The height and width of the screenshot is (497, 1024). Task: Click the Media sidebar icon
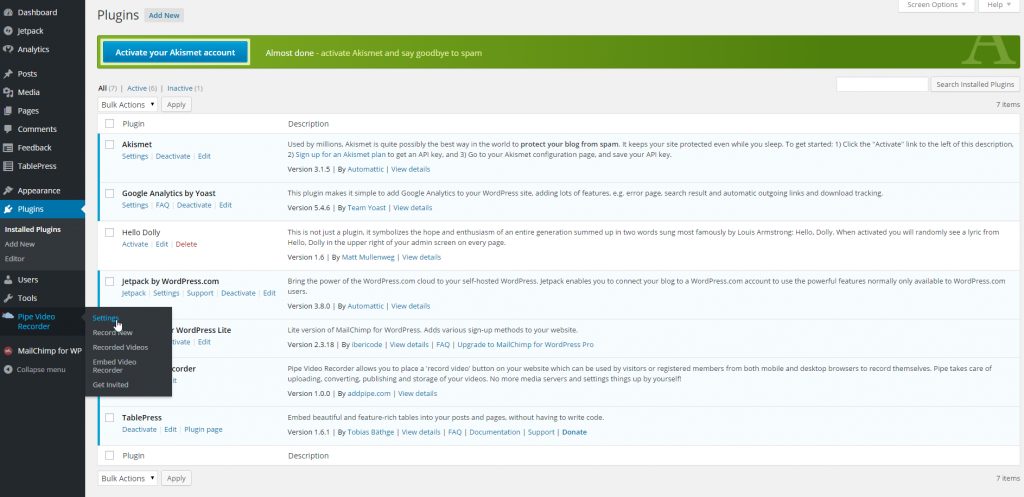pyautogui.click(x=8, y=92)
